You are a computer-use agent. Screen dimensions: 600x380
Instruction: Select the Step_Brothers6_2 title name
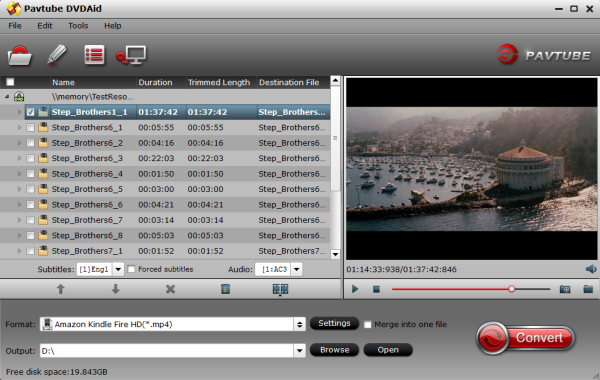[x=87, y=143]
